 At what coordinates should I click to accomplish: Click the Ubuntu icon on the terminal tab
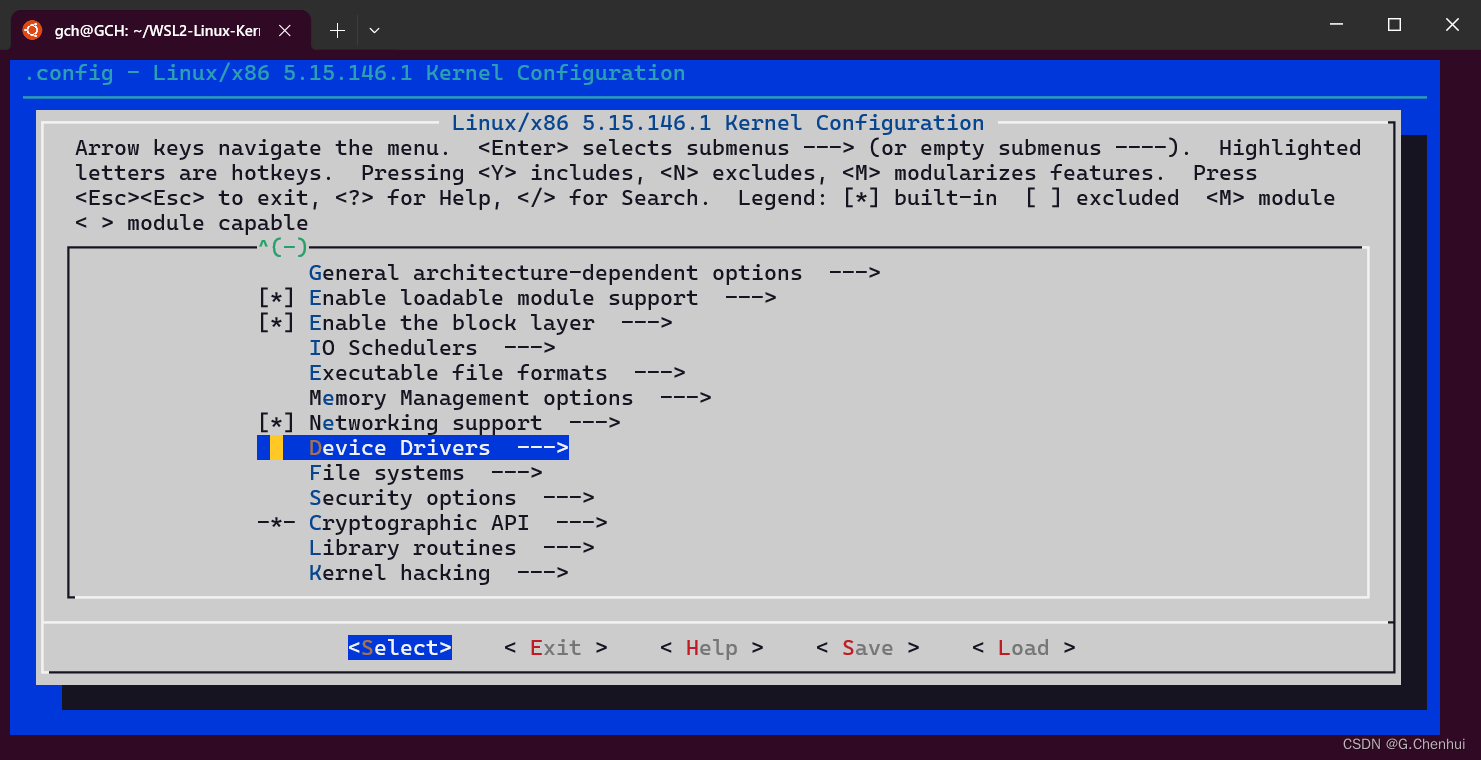pyautogui.click(x=32, y=31)
